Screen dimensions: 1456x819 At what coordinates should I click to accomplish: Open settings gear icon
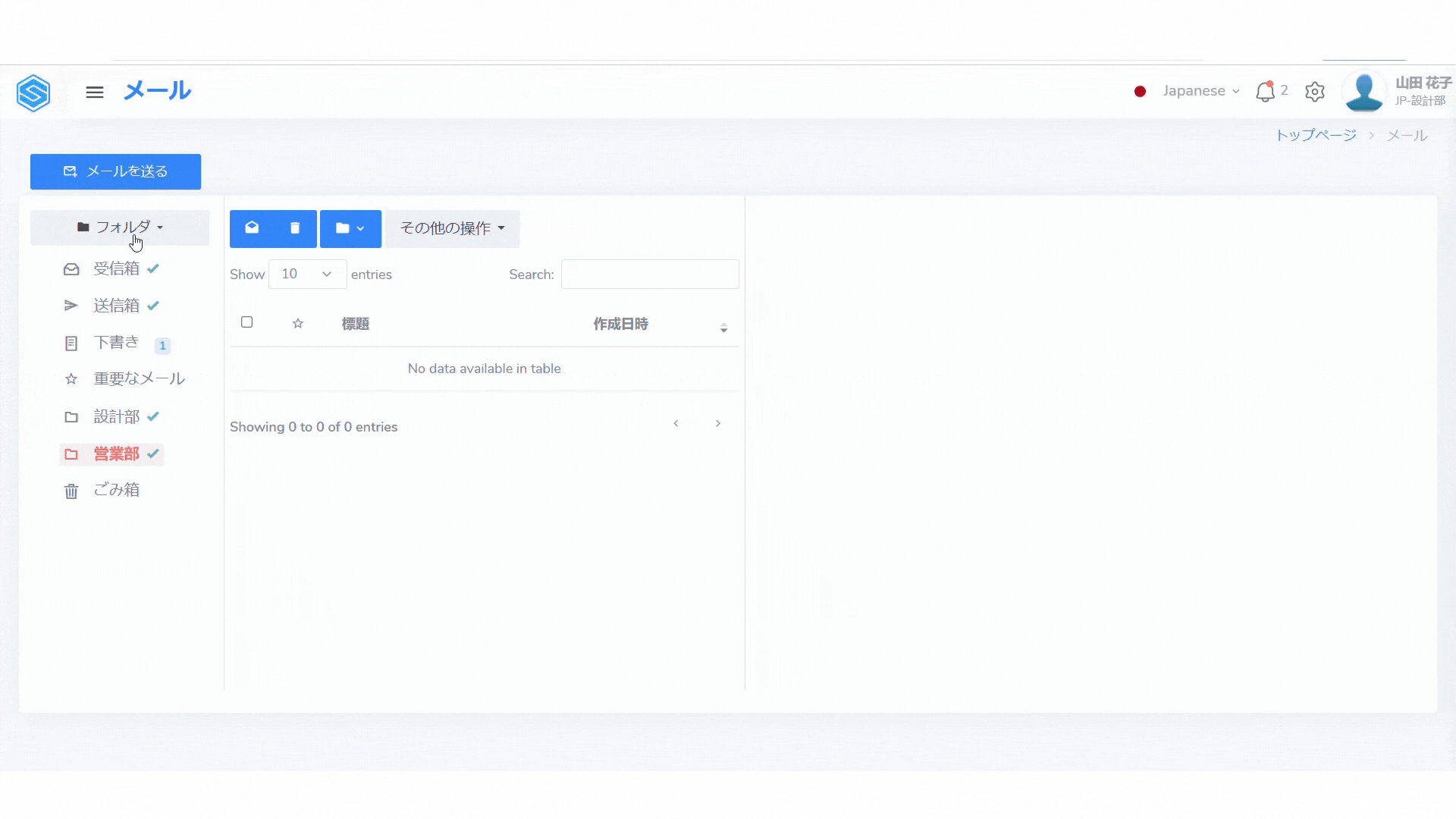pyautogui.click(x=1314, y=92)
